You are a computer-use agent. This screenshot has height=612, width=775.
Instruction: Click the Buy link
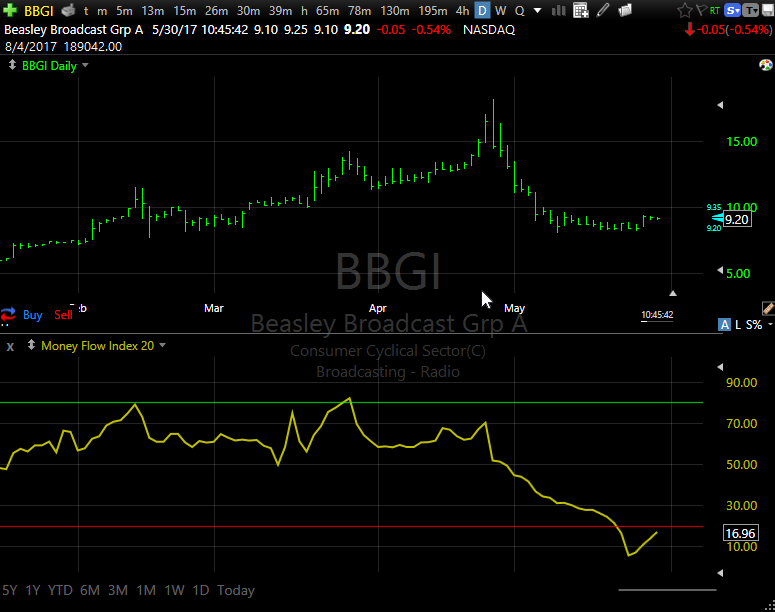33,315
